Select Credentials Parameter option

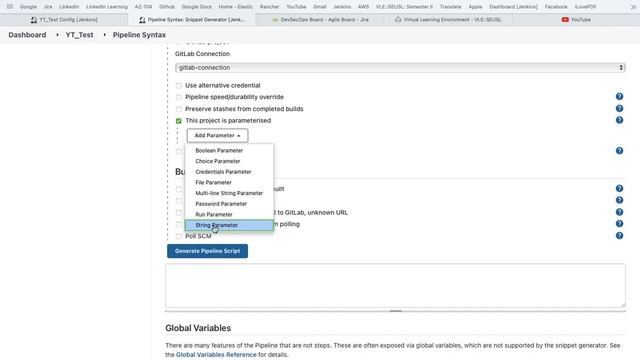click(229, 172)
